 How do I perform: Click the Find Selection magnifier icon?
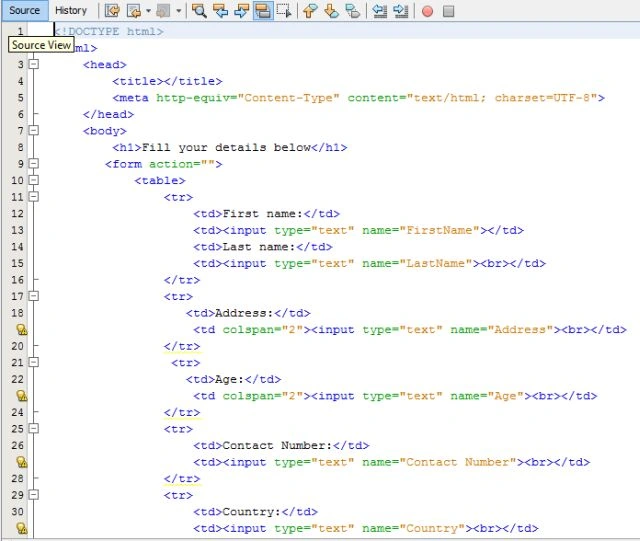199,11
